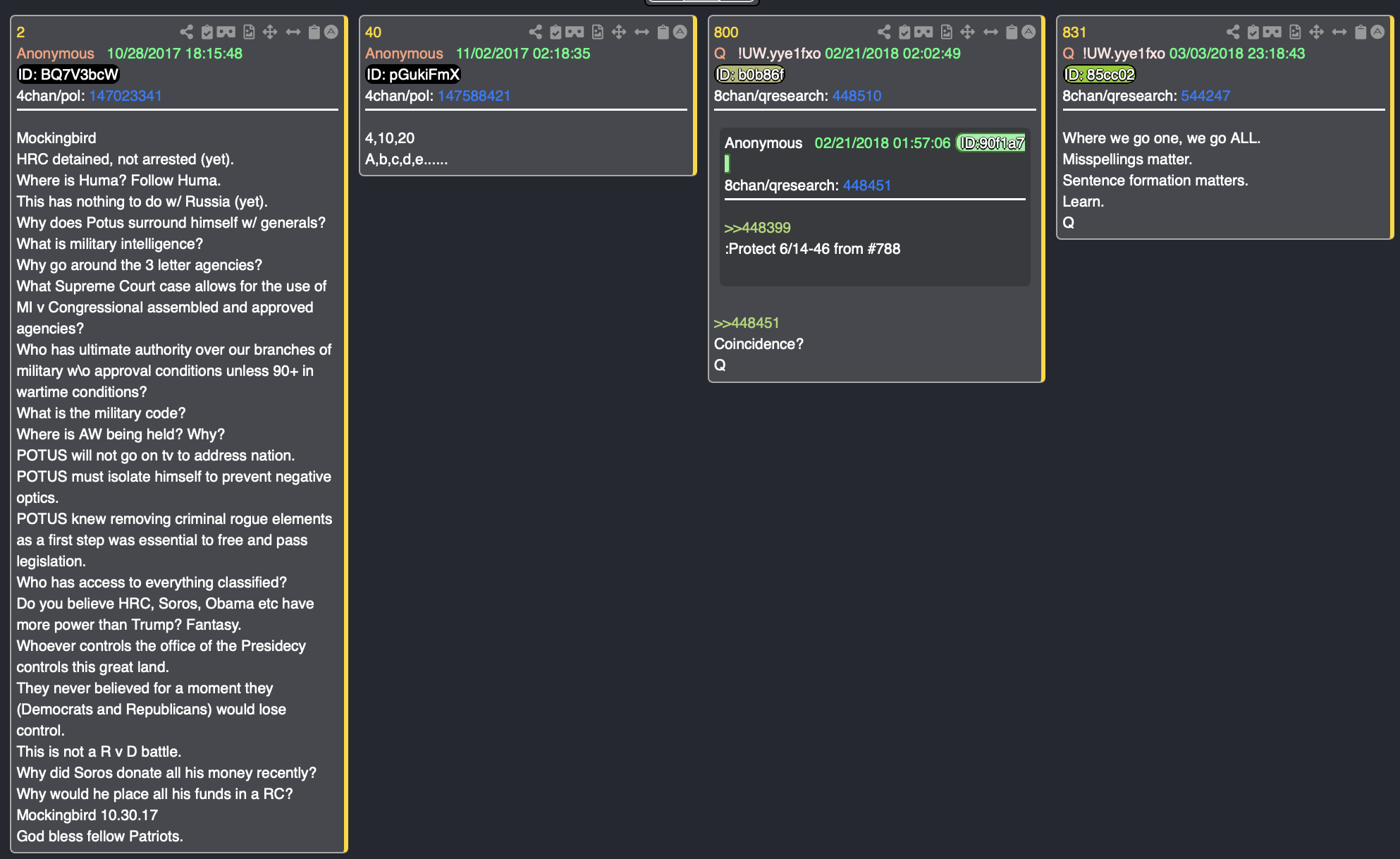Click the text ':Protect 6/14-46 from #788'
The width and height of the screenshot is (1400, 859).
tap(812, 249)
